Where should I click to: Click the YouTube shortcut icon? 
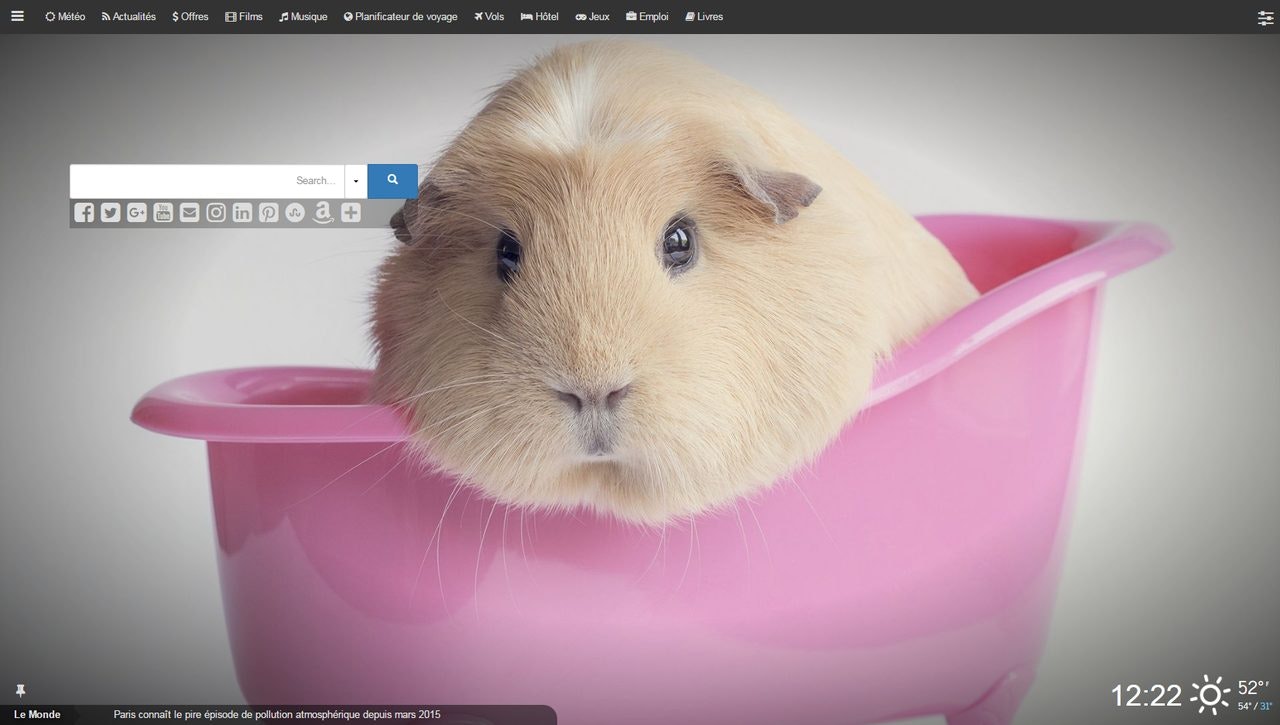[163, 212]
